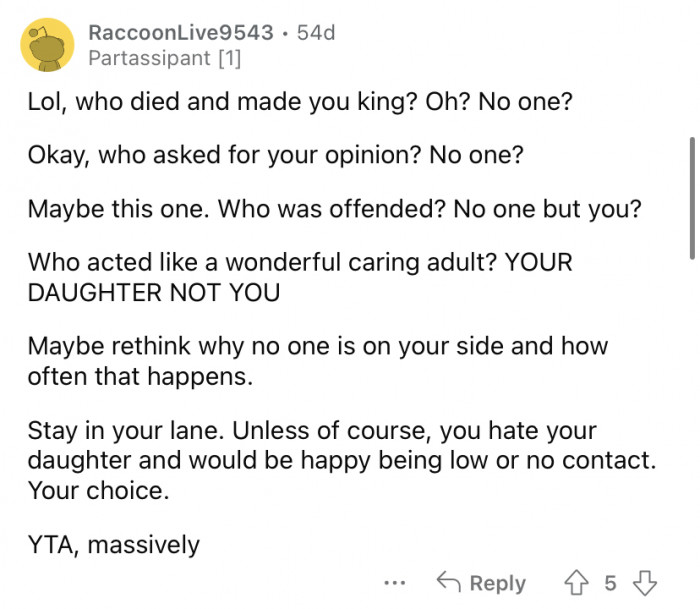
Task: Click the vote count number 5
Action: [x=610, y=583]
